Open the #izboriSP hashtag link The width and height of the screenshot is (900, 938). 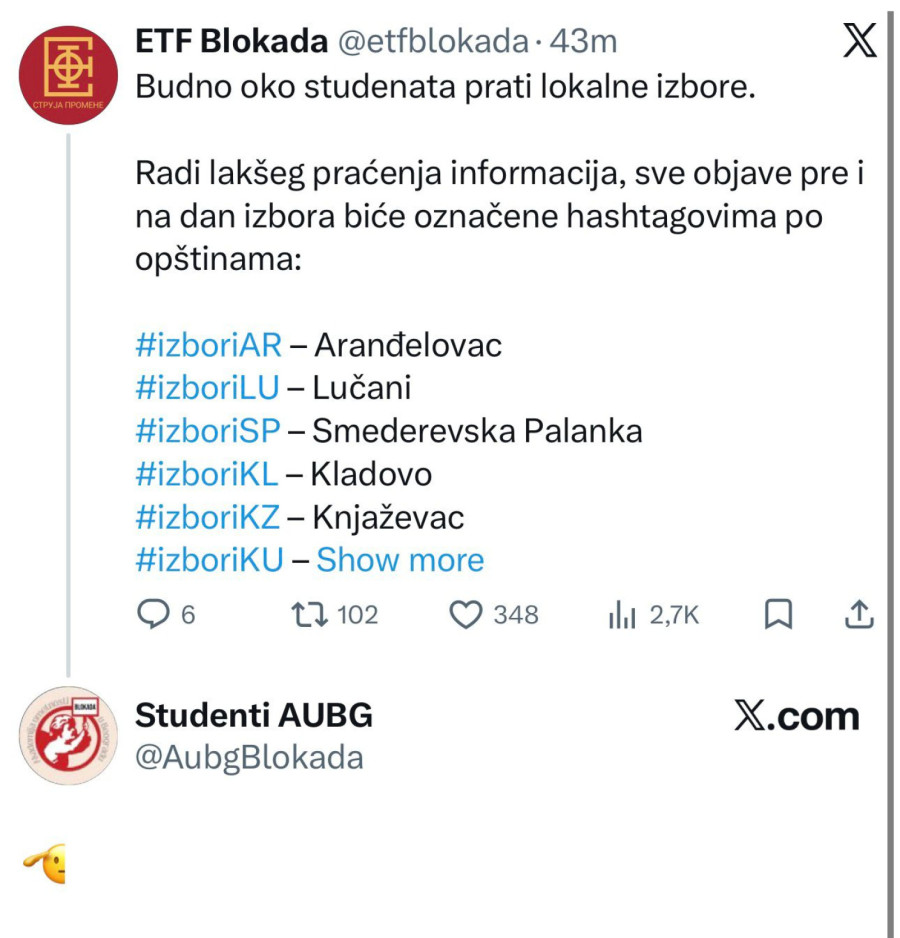pos(206,430)
